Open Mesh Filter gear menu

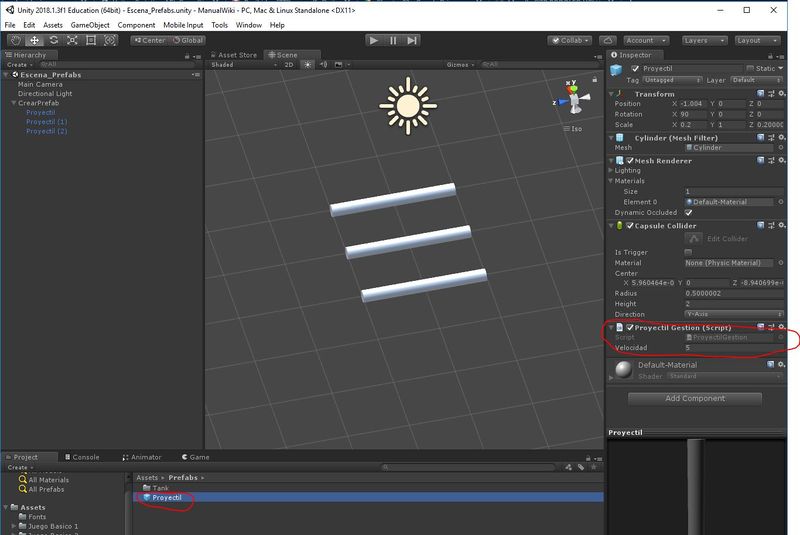coord(781,138)
